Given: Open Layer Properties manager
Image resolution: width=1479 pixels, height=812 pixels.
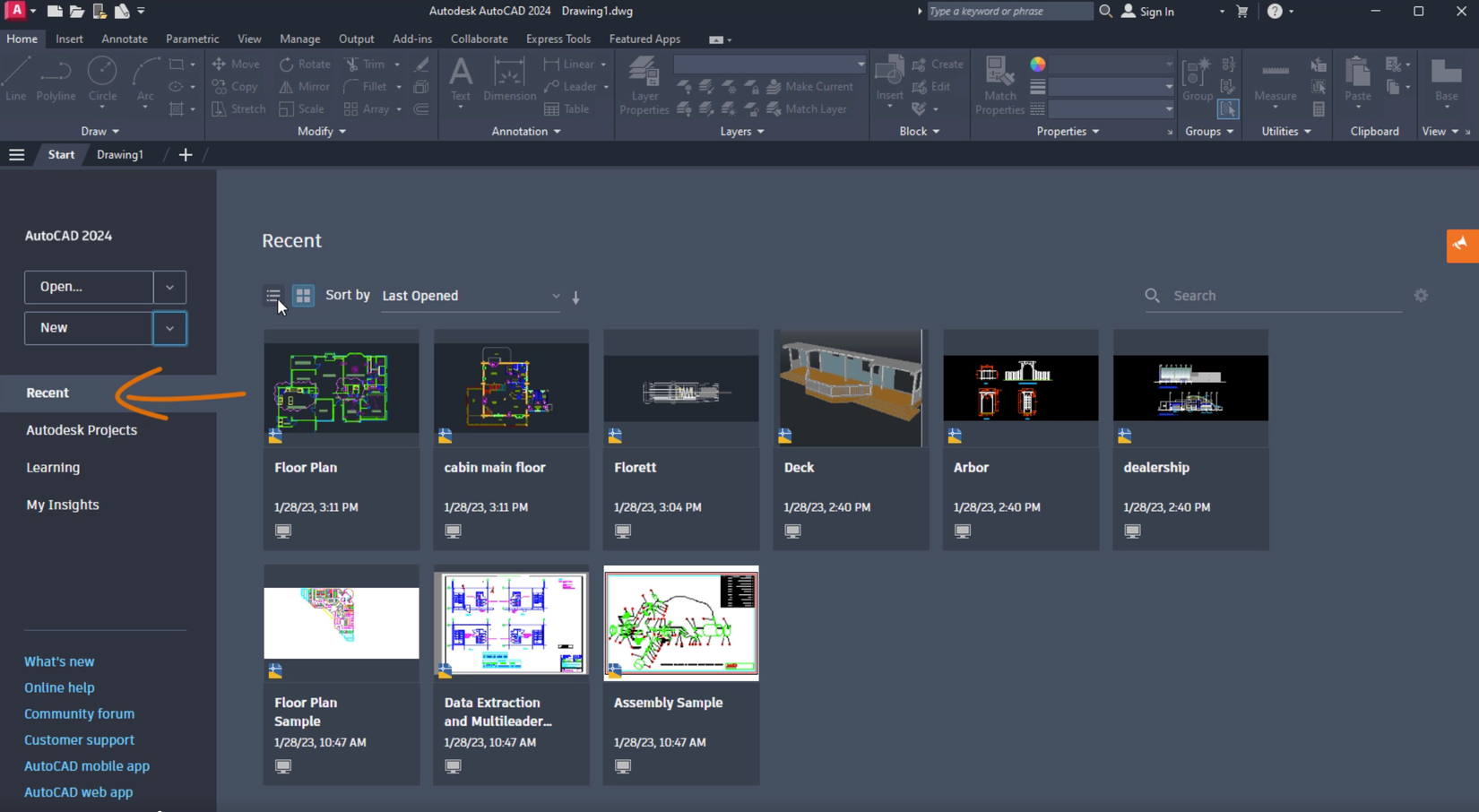Looking at the screenshot, I should click(x=644, y=85).
